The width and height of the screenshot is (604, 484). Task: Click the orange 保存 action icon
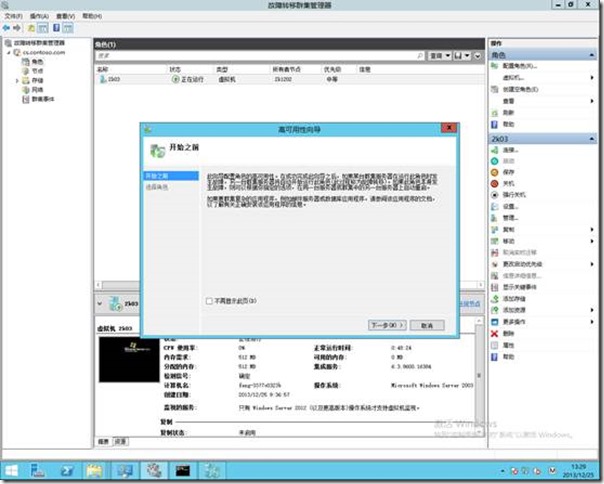pos(495,172)
